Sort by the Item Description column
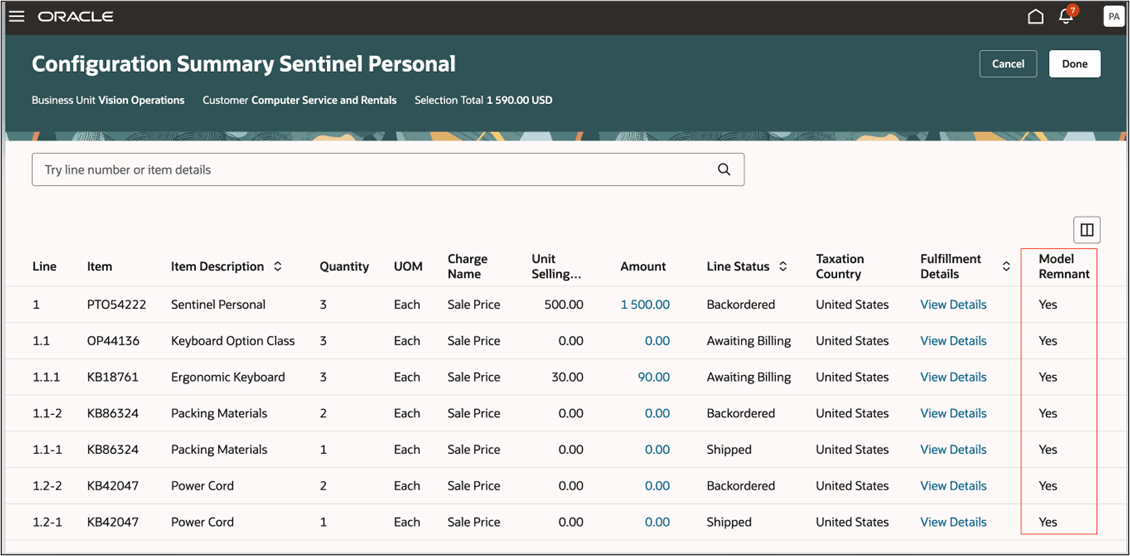This screenshot has height=556, width=1130. (x=277, y=266)
